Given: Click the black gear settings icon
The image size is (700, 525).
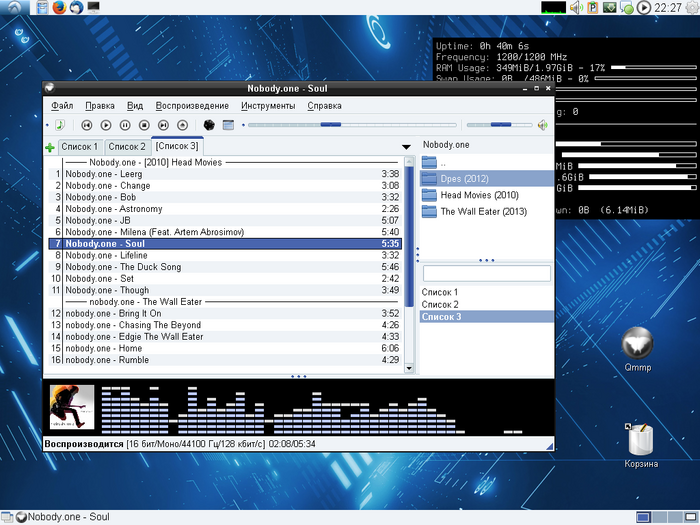Looking at the screenshot, I should pos(209,125).
